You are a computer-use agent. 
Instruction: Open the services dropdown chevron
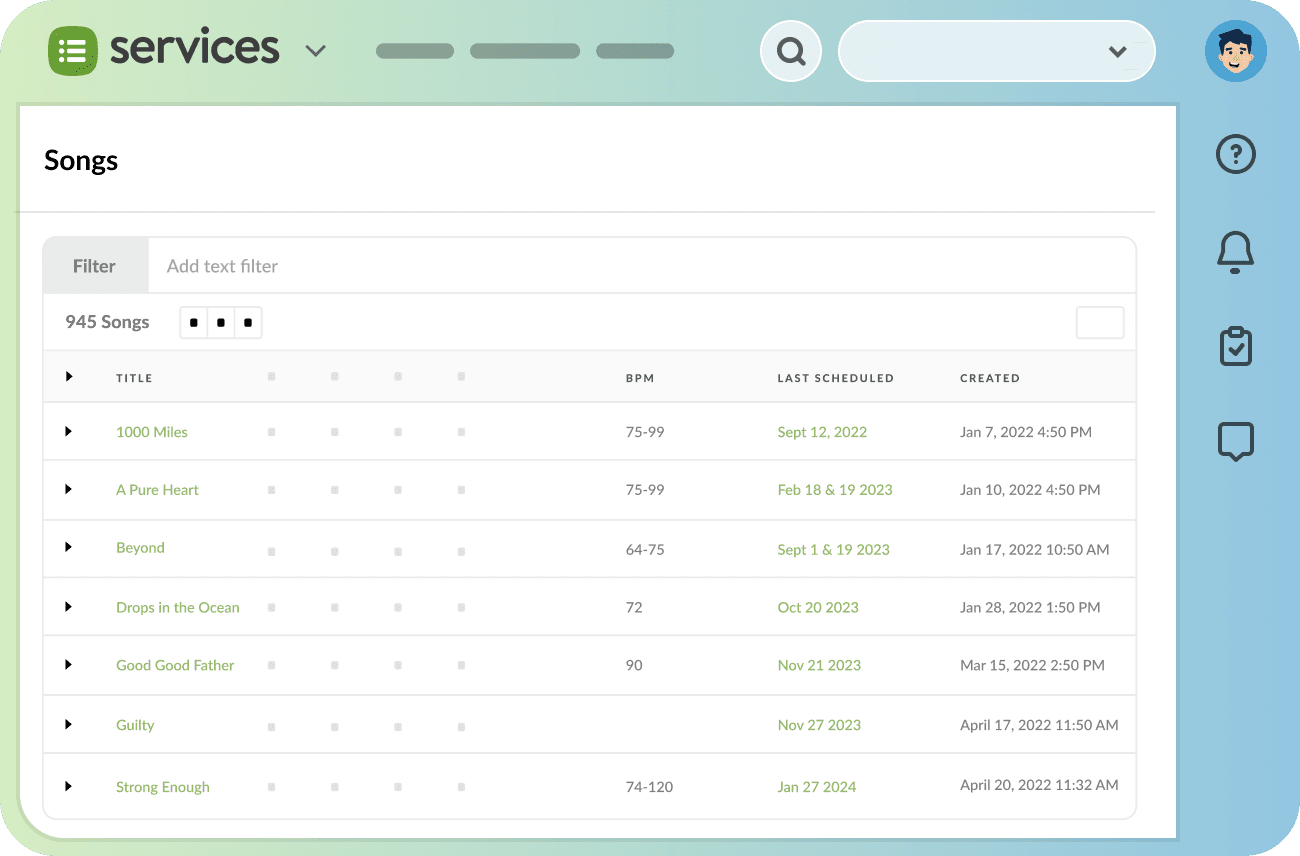click(316, 50)
